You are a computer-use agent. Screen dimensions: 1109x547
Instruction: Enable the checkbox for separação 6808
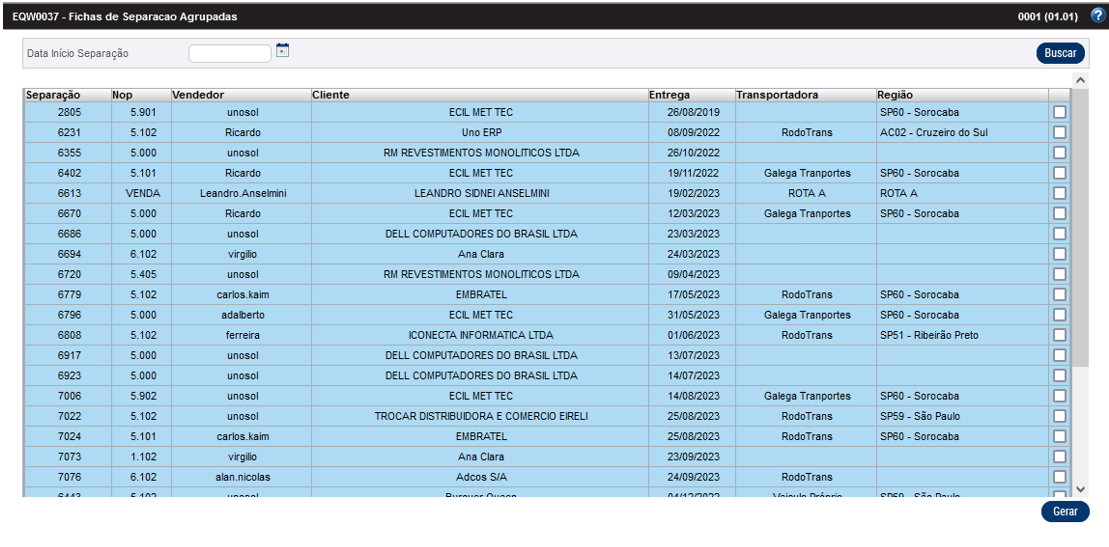coord(1060,335)
